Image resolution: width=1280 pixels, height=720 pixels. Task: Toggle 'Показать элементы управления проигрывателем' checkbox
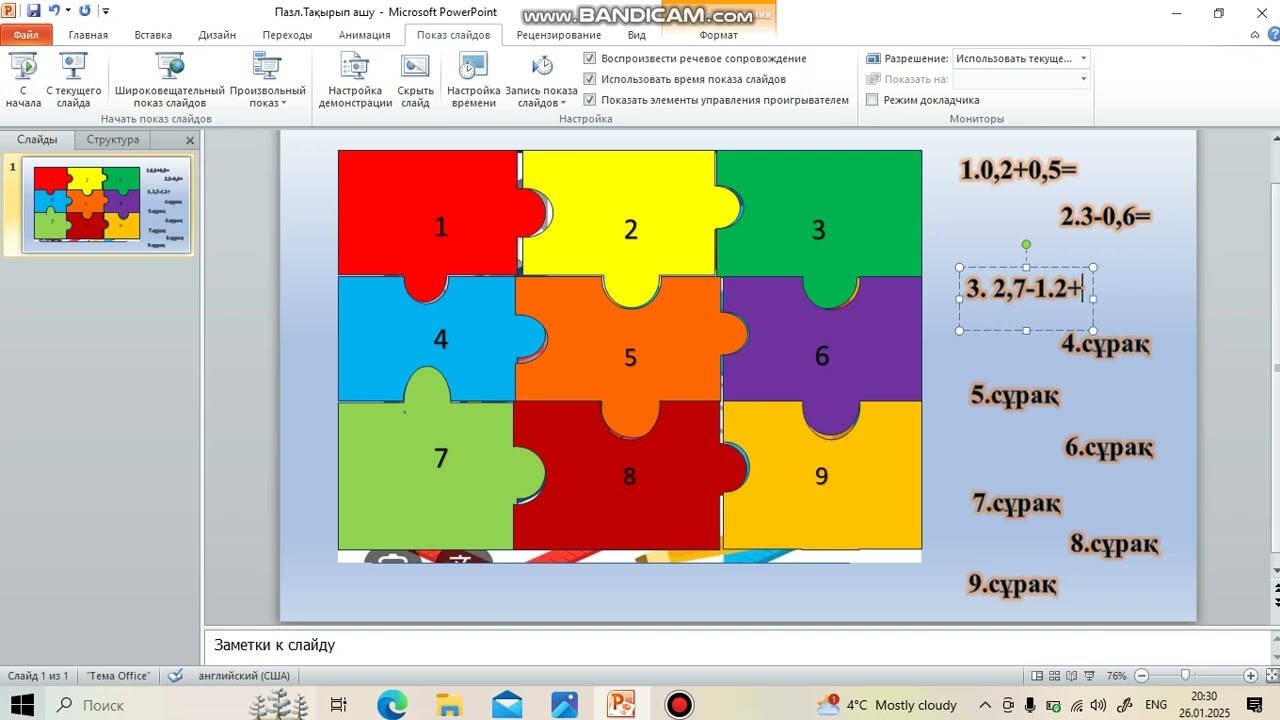pos(590,100)
